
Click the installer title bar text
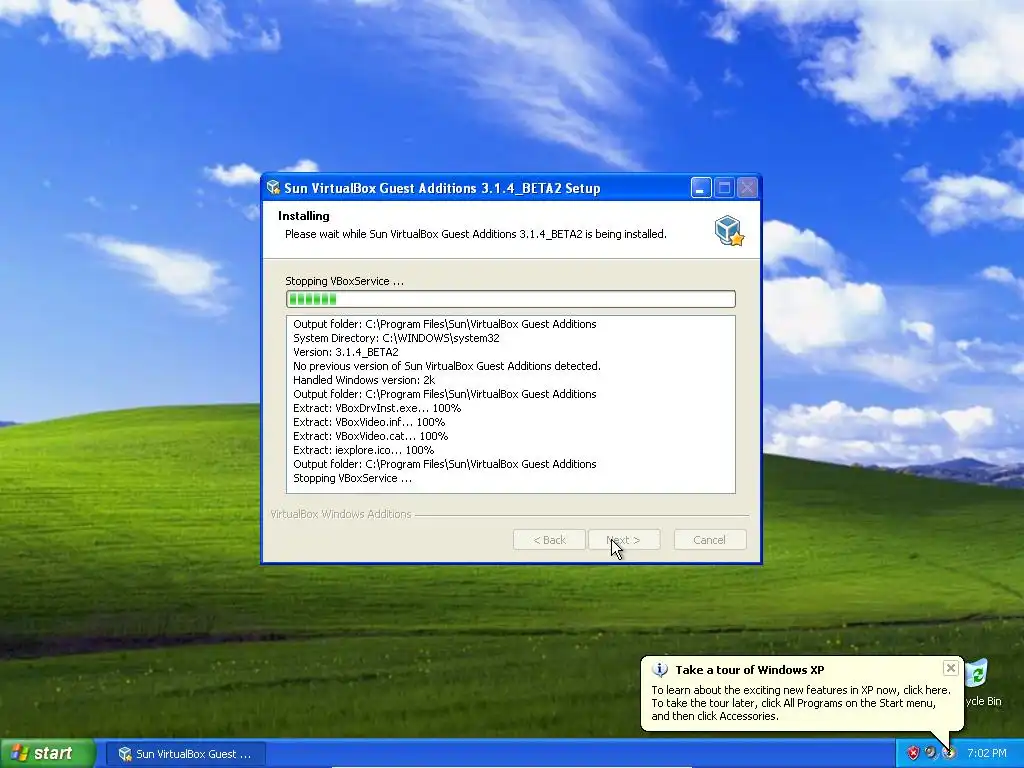coord(442,189)
